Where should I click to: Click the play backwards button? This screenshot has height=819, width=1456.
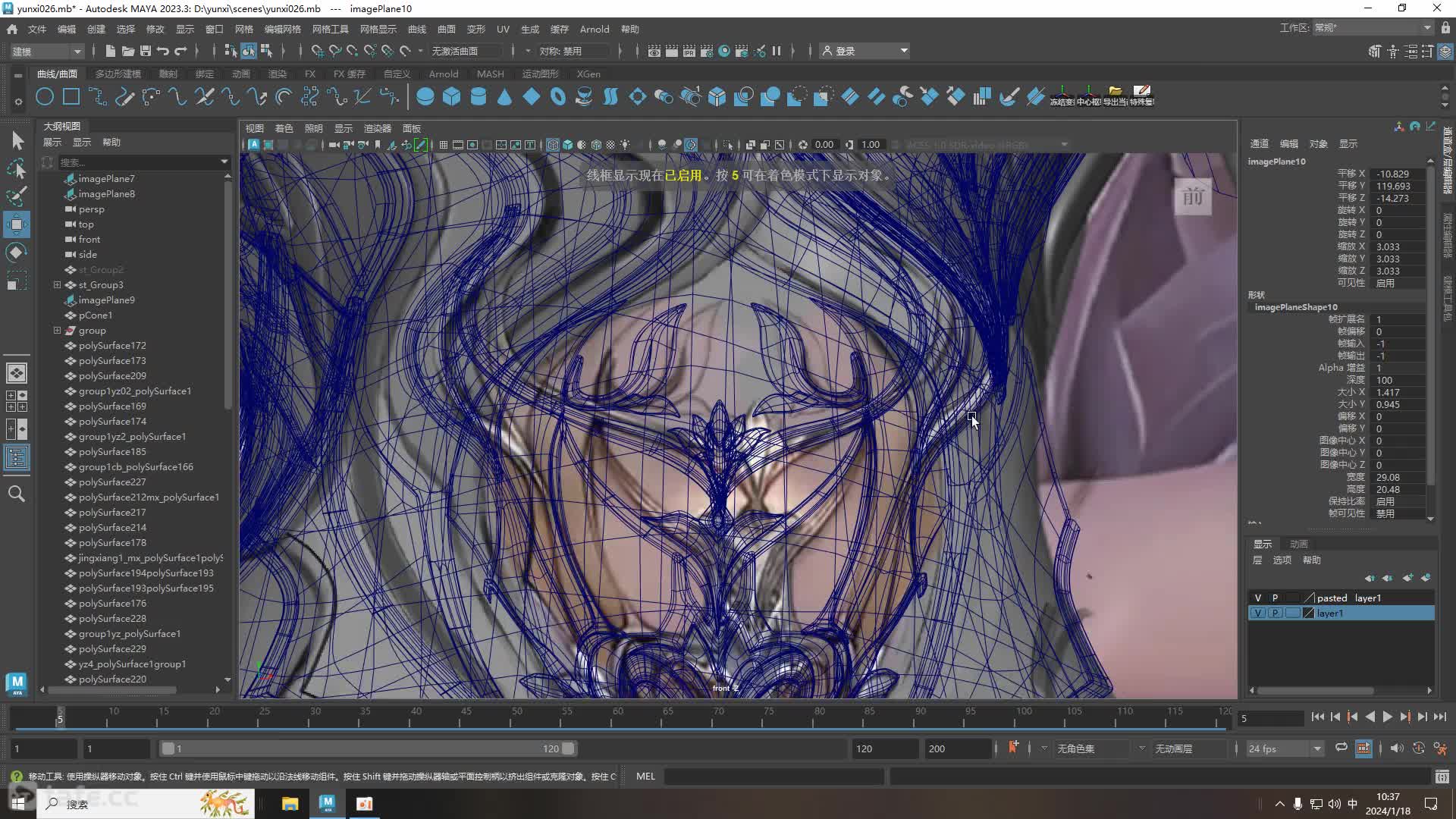point(1370,717)
